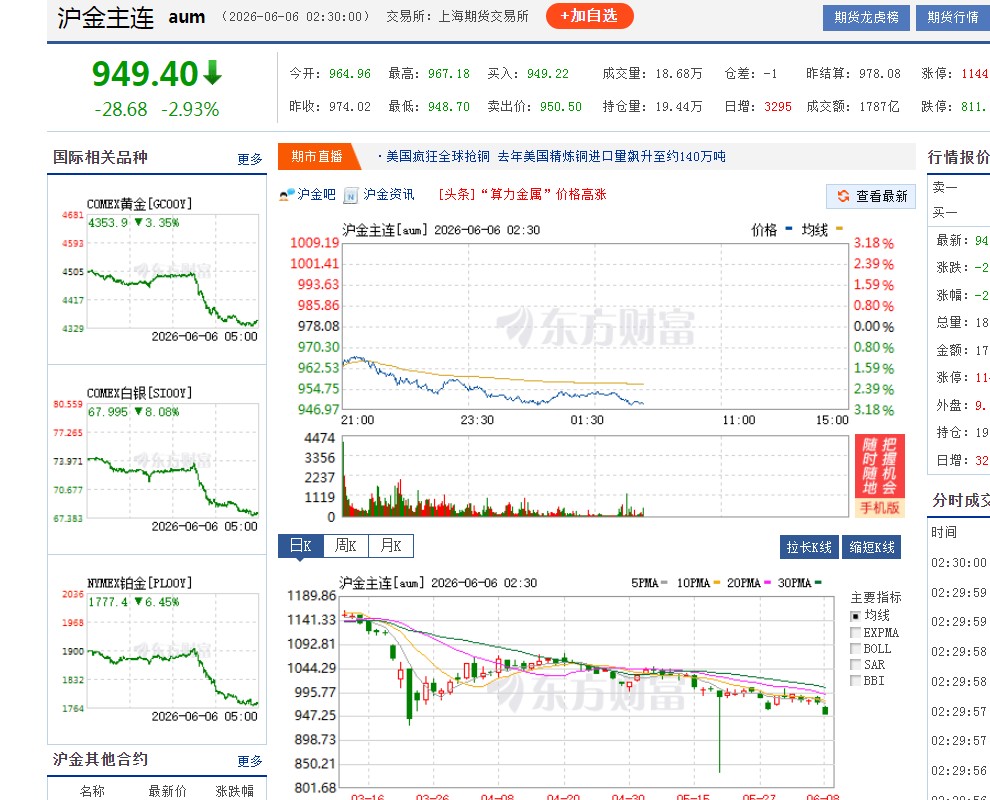Click the NYMEX铂金[PL00Y] title
This screenshot has height=800, width=990.
(139, 583)
